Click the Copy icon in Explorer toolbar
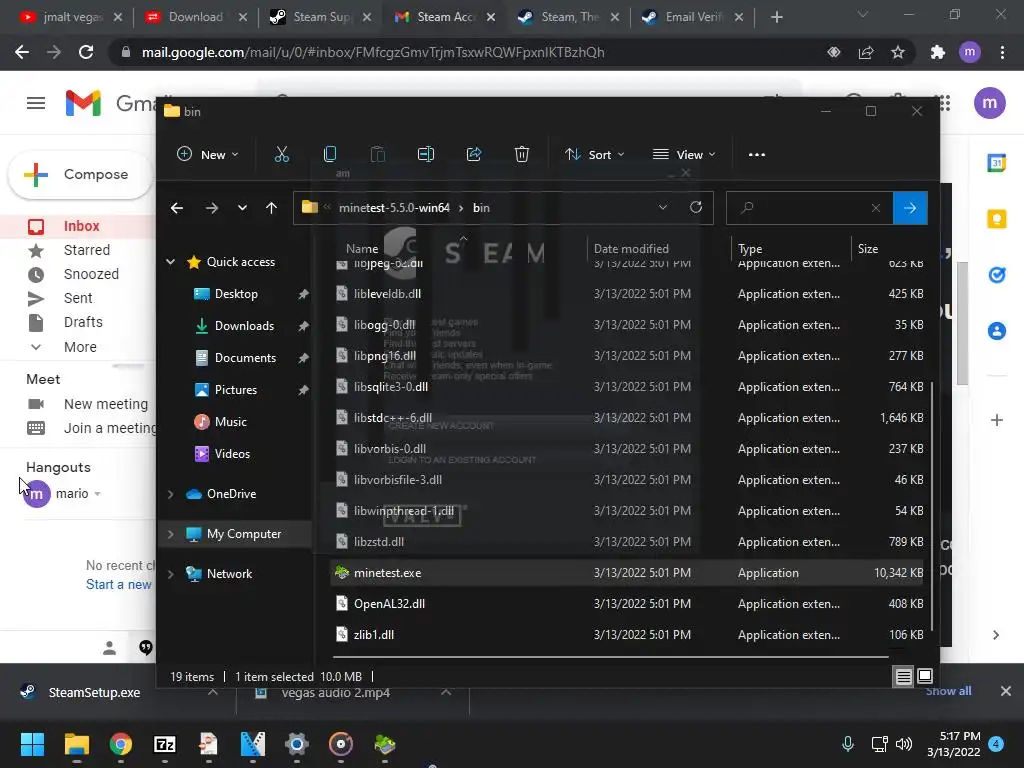The width and height of the screenshot is (1024, 768). 330,154
